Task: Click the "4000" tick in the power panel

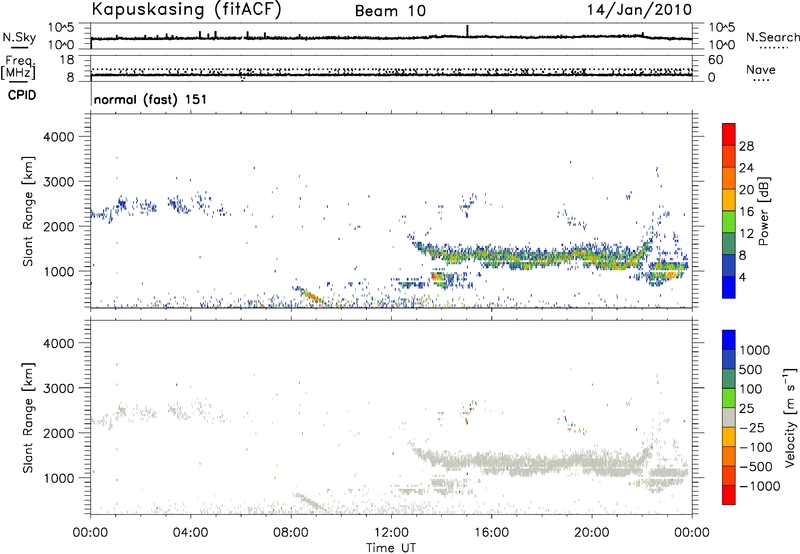Action: click(x=59, y=137)
